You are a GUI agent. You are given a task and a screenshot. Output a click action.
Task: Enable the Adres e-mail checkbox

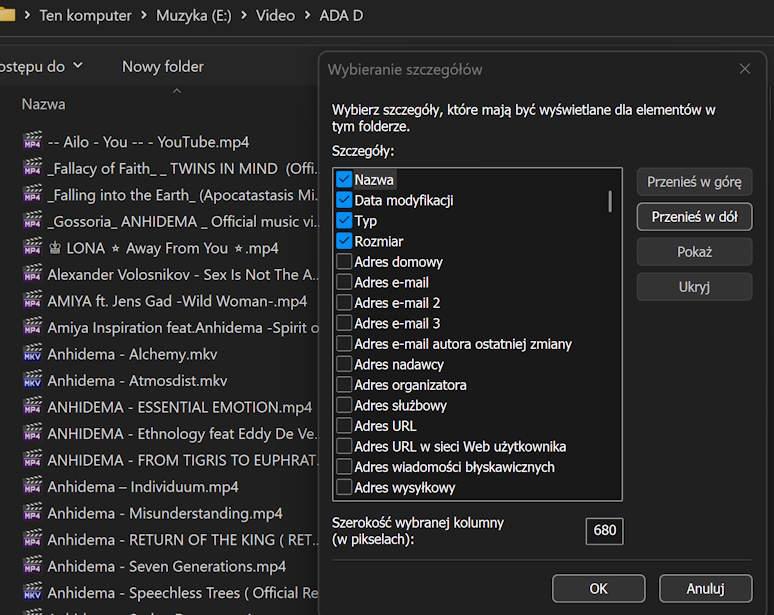pos(344,283)
